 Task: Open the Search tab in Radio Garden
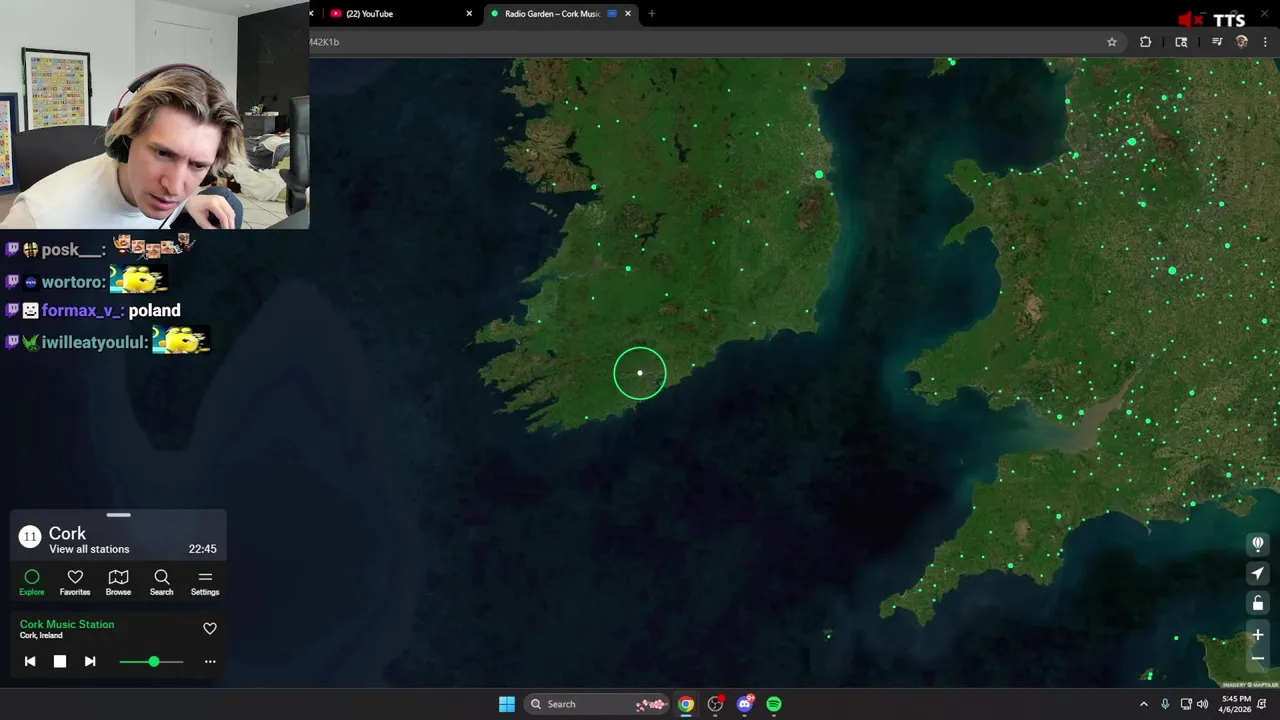[161, 583]
